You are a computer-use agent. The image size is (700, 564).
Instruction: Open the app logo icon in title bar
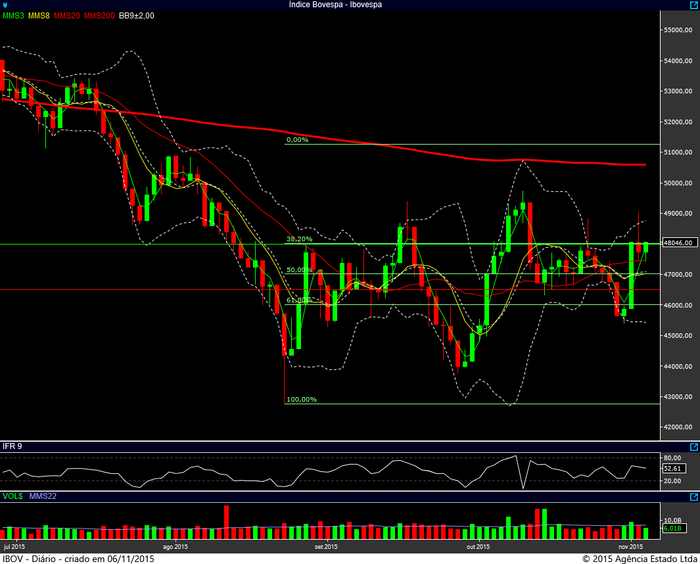point(5,5)
